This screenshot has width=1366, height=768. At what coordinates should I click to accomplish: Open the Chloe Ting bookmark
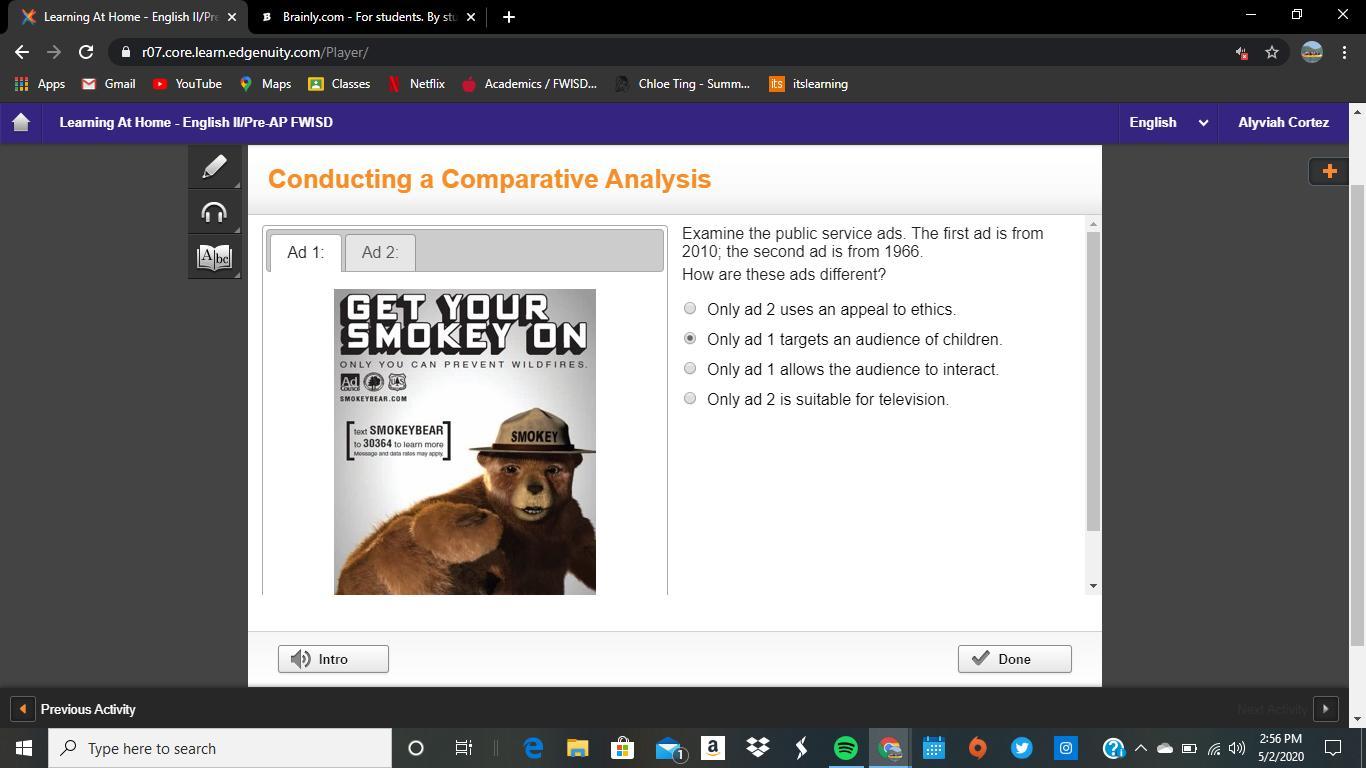(x=683, y=84)
